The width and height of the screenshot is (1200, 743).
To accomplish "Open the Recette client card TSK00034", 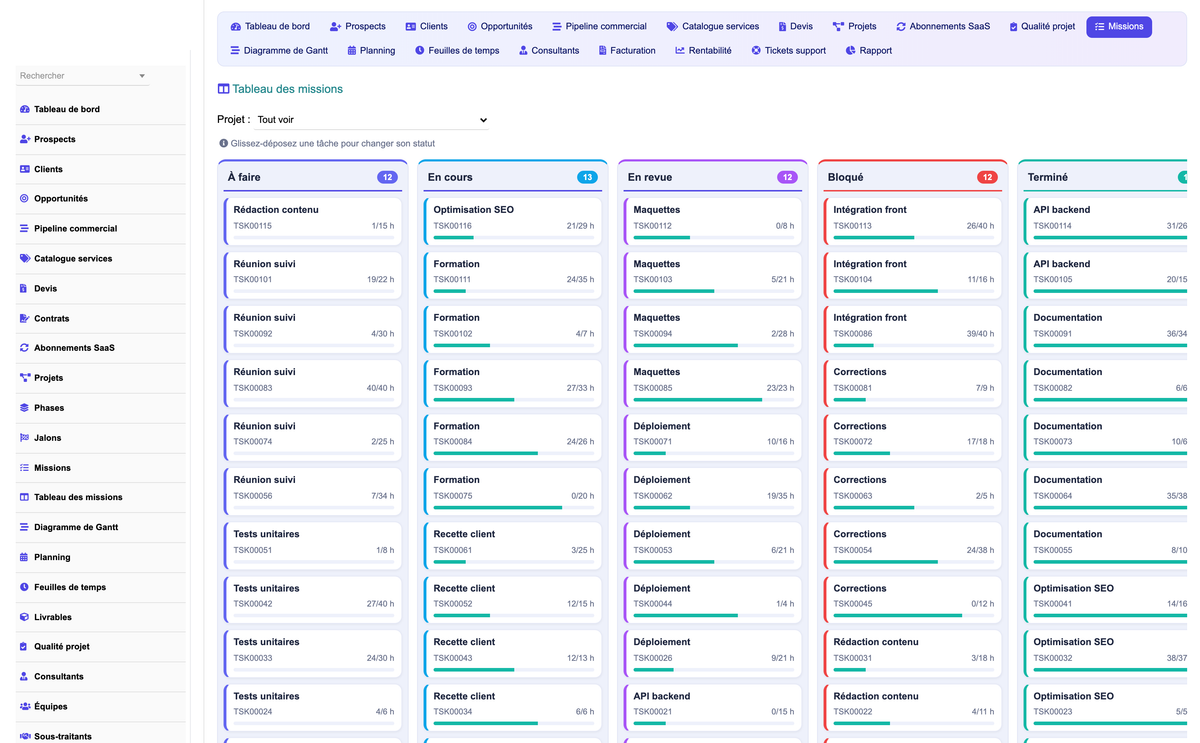I will 513,706.
